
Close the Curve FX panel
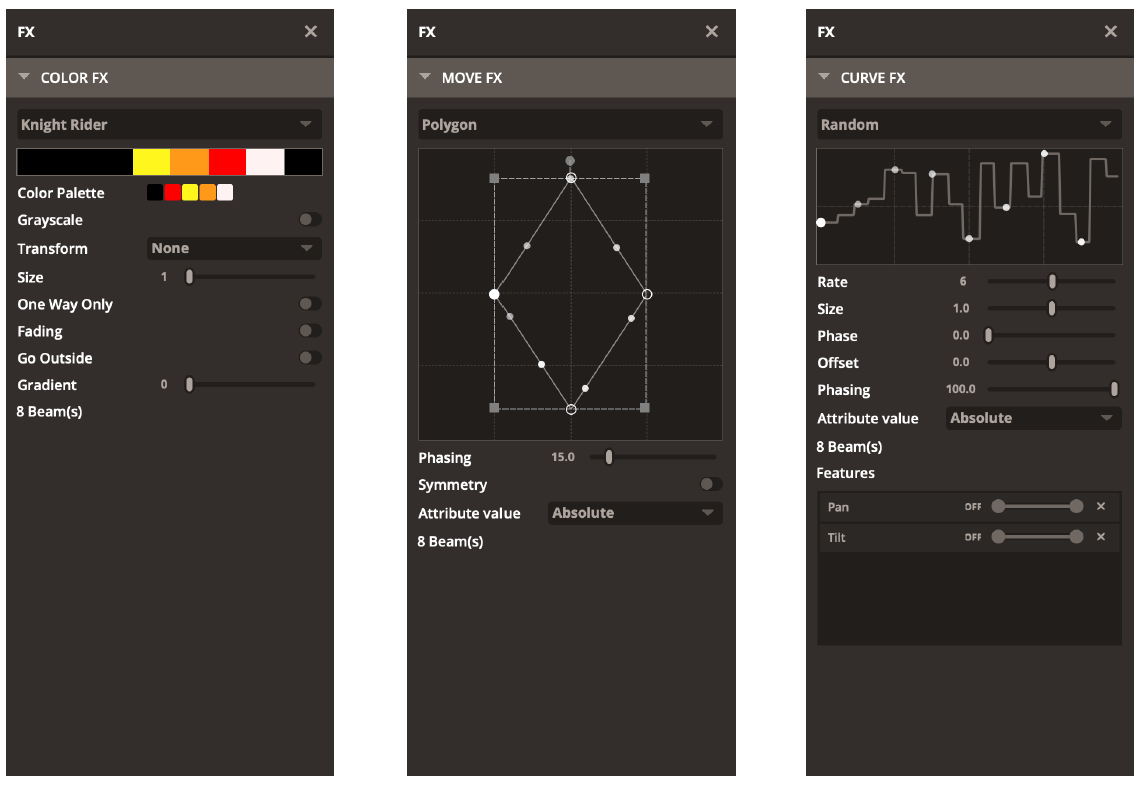point(1111,32)
